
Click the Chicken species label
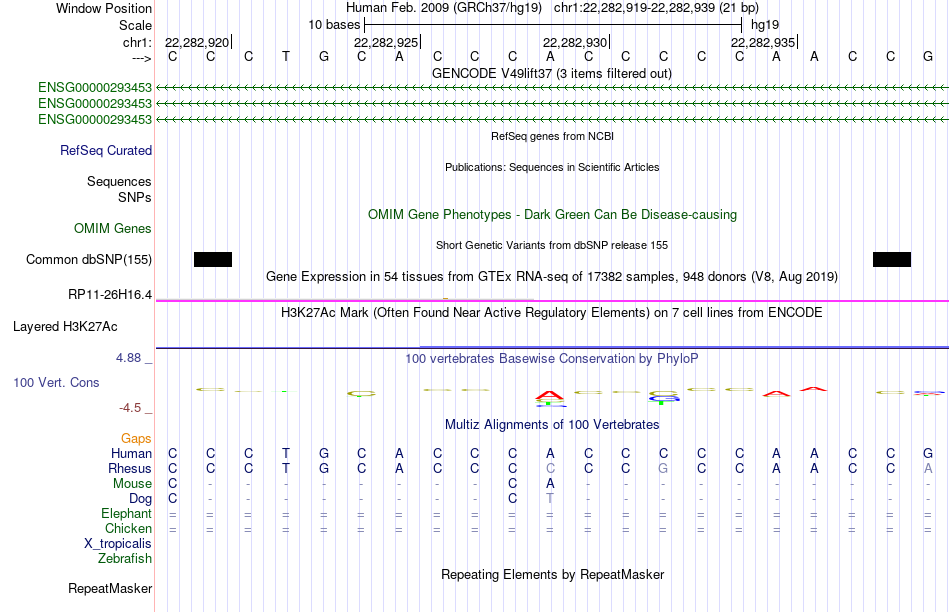pyautogui.click(x=128, y=528)
